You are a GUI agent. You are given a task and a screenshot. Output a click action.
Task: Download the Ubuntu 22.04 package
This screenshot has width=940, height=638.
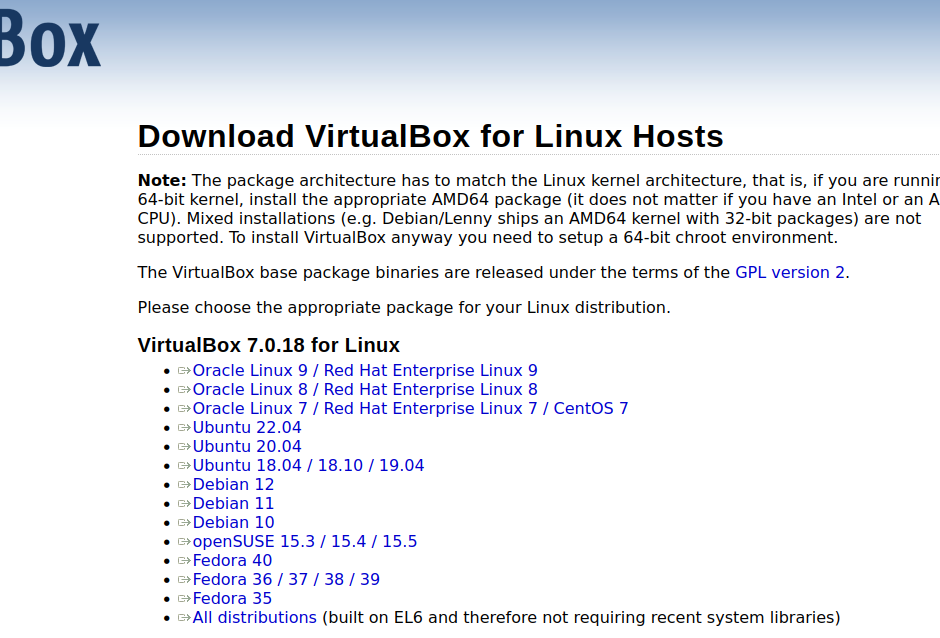pos(247,427)
